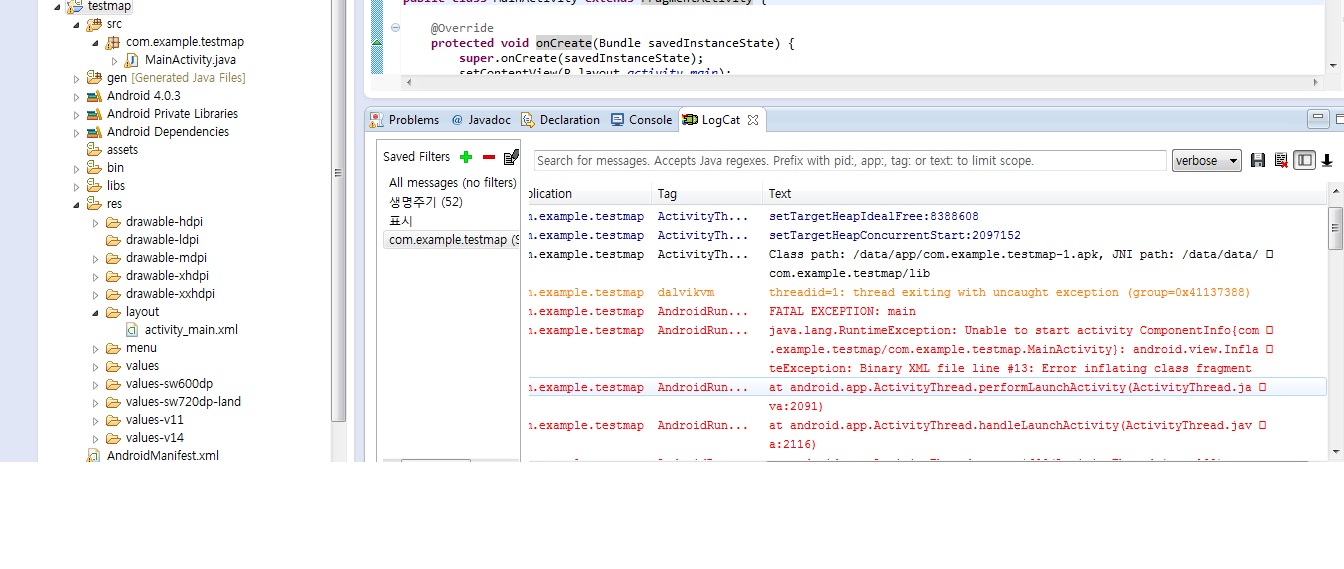Expand Android Dependencies node
The image size is (1344, 569).
coord(76,132)
